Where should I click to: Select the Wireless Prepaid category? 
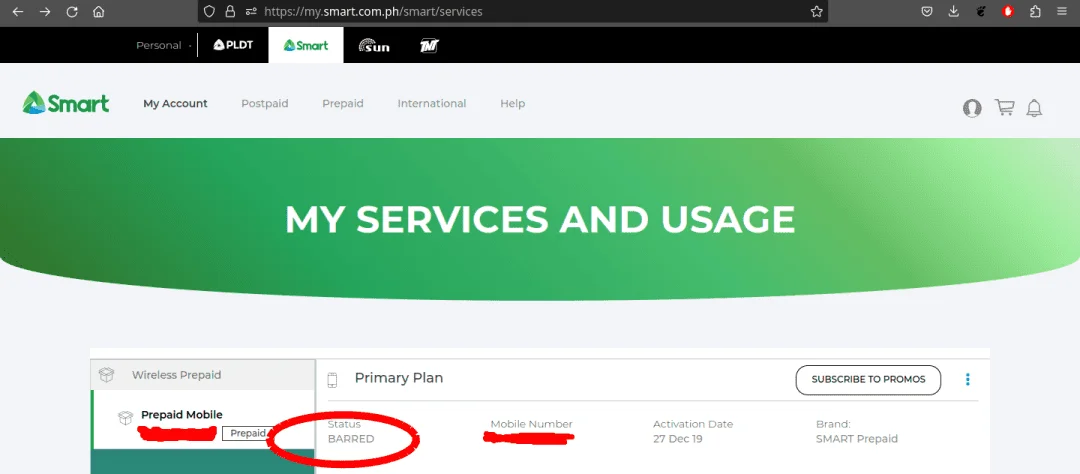tap(203, 375)
